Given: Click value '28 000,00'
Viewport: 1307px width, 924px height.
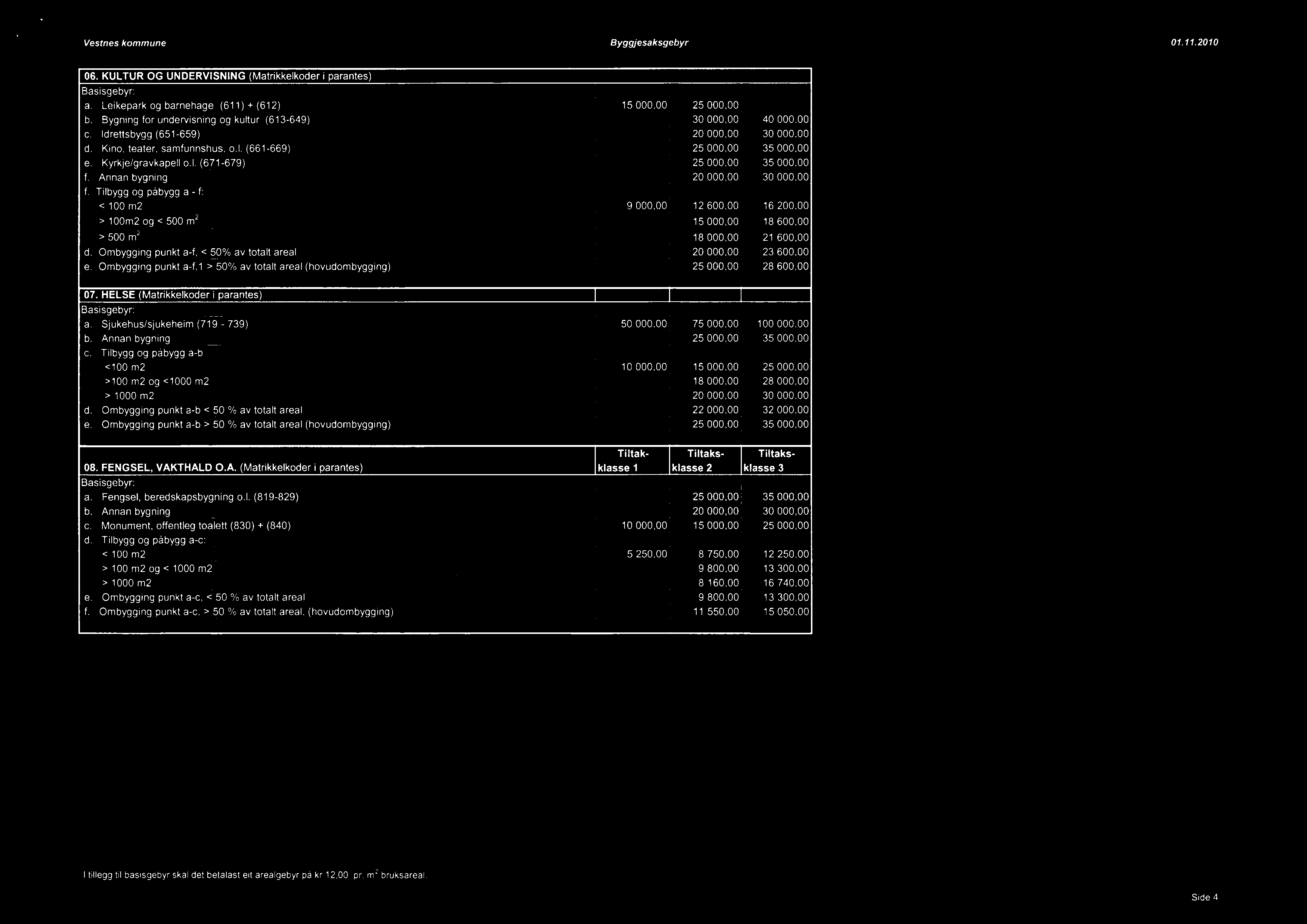Looking at the screenshot, I should pos(786,382).
